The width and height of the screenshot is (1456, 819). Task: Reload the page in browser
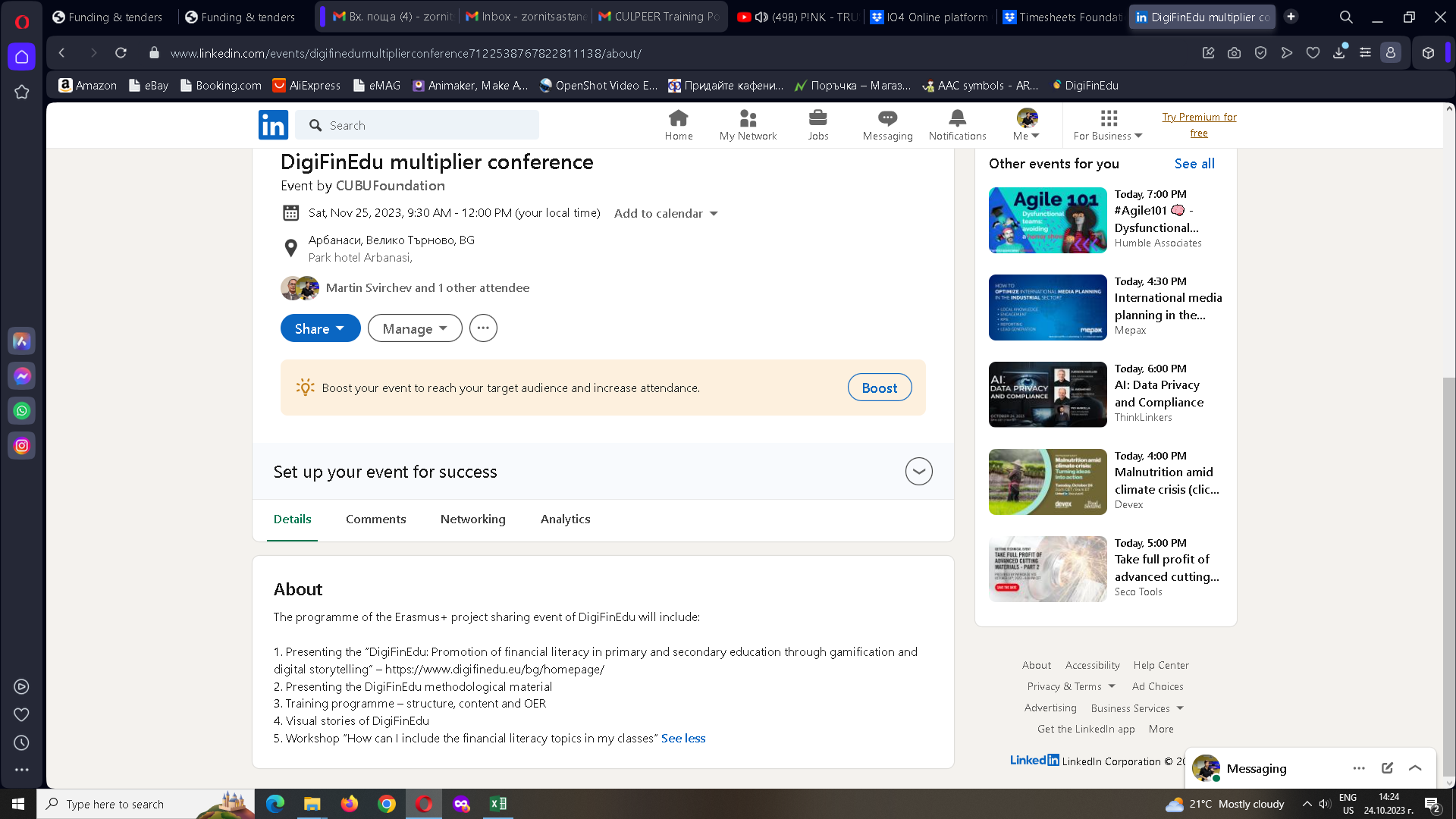point(121,53)
